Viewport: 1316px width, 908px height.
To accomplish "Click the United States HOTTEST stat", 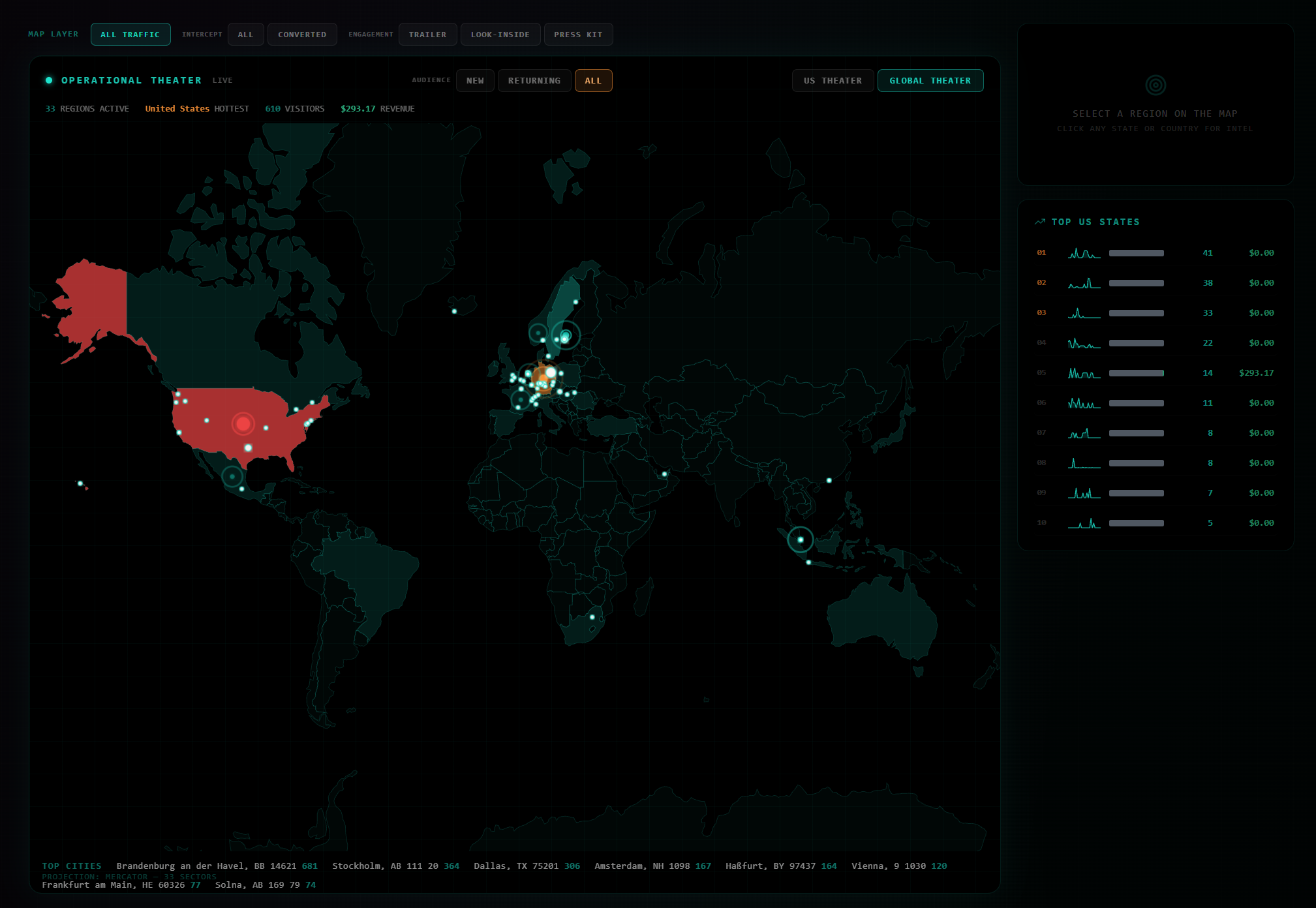I will 197,109.
